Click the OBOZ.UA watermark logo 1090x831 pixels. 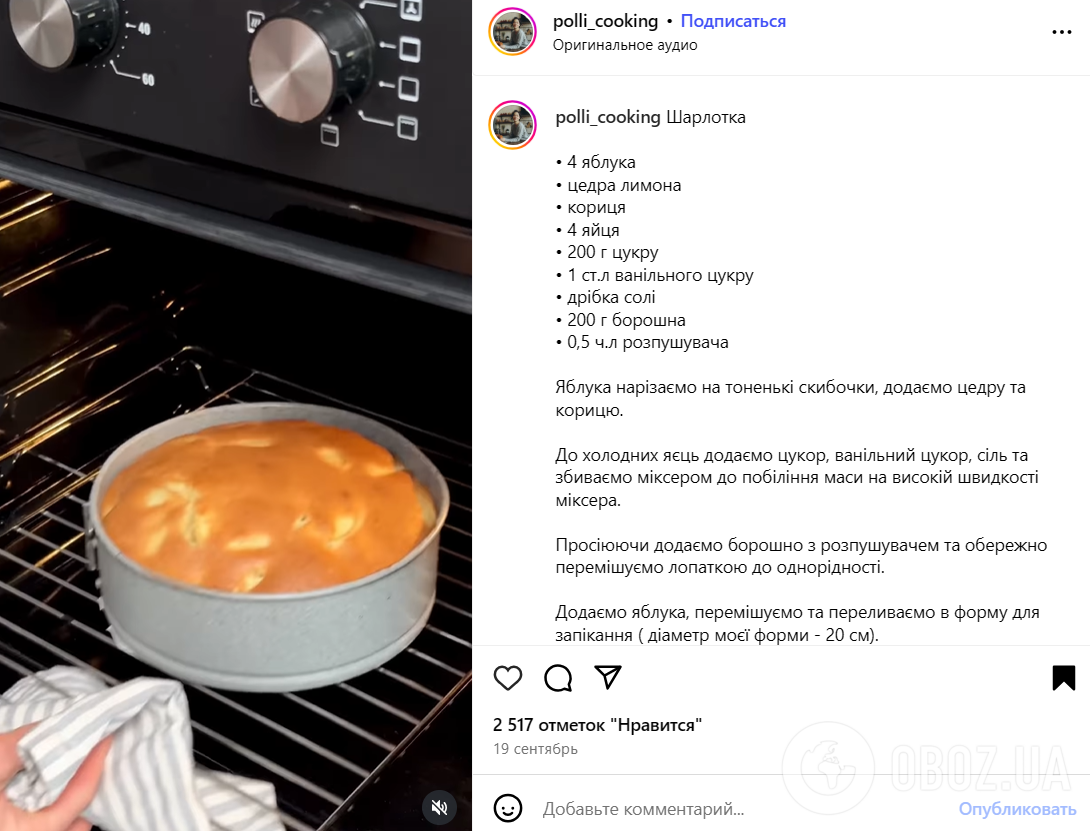click(x=928, y=768)
